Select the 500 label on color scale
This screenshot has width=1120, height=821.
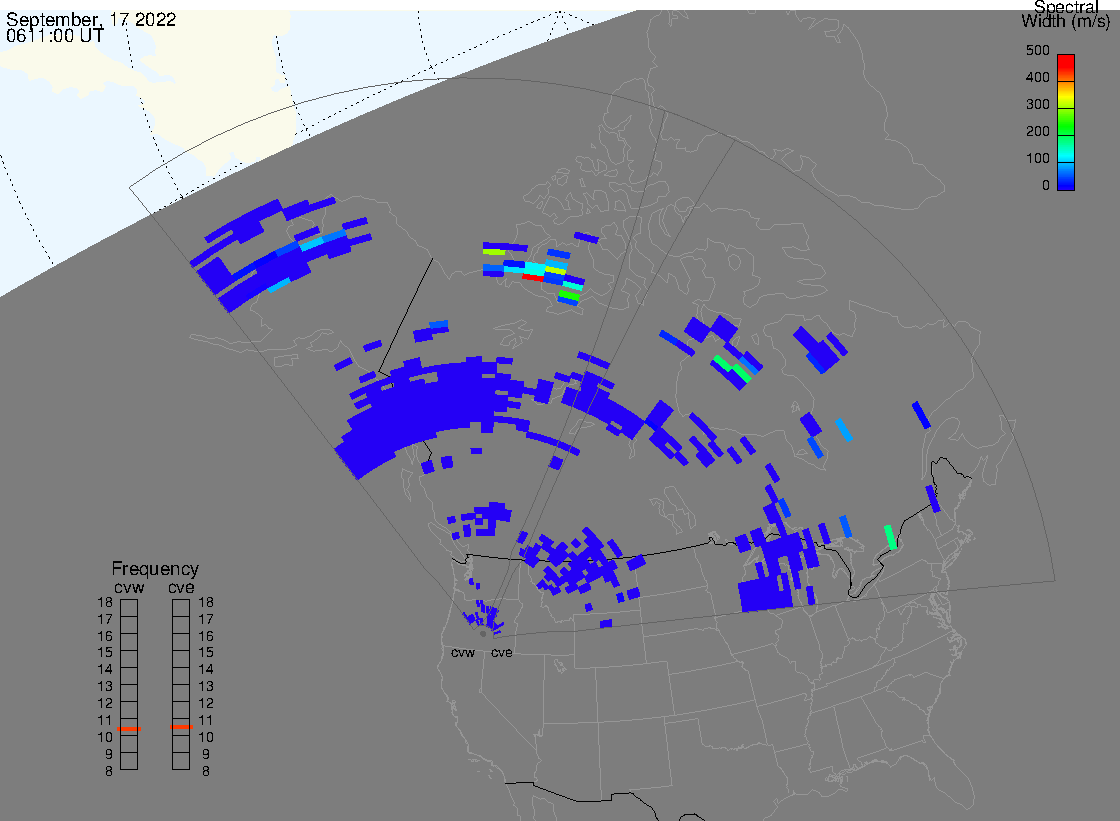point(1037,51)
